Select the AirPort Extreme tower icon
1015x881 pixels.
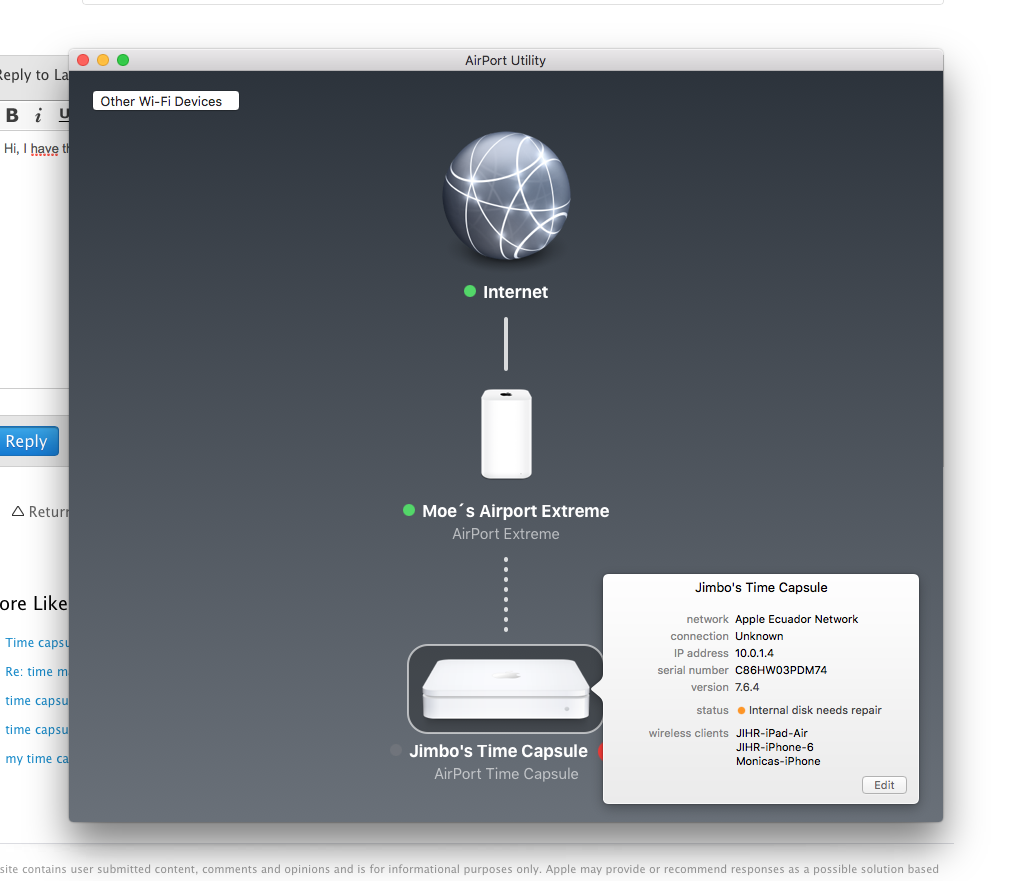[506, 434]
